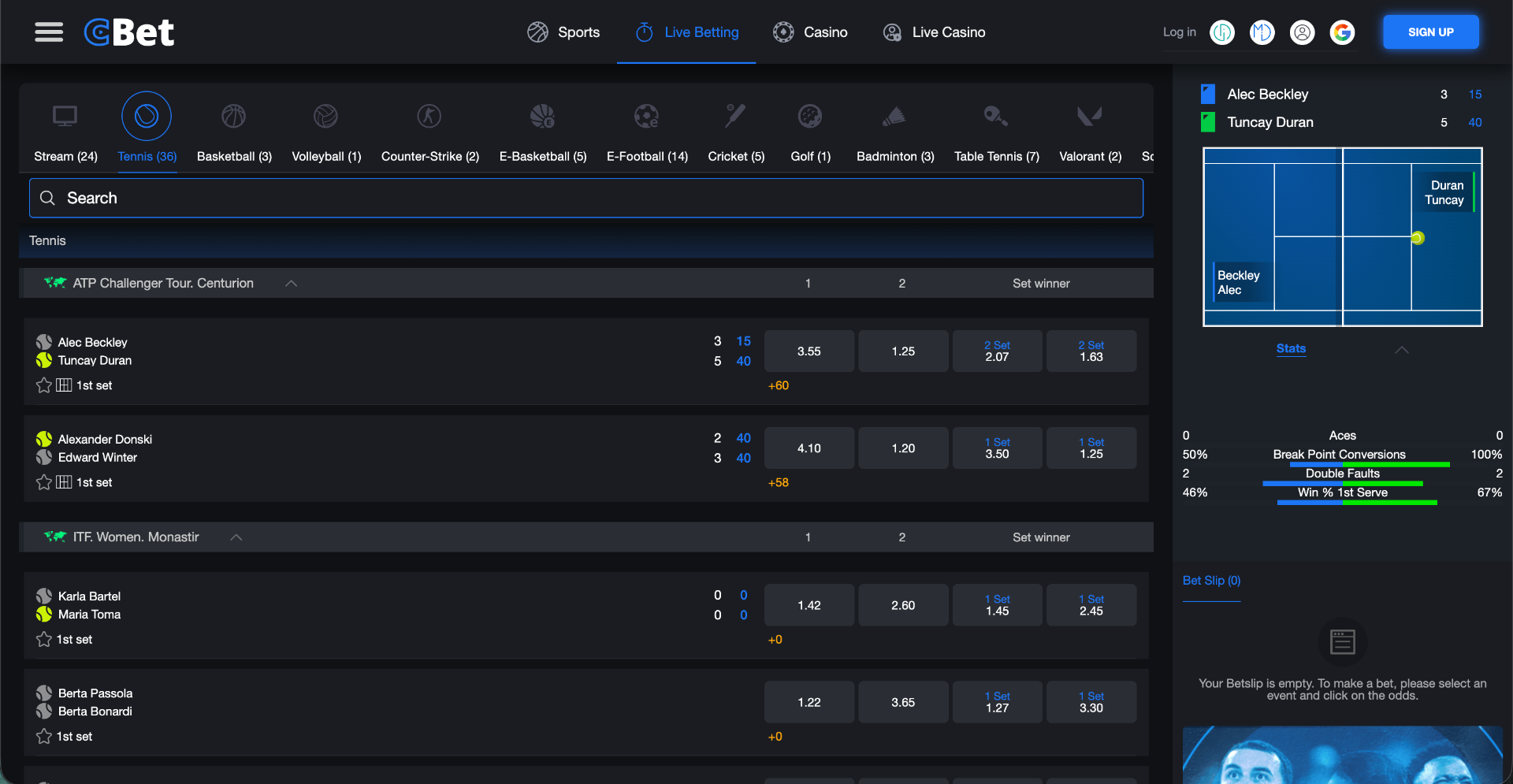Bet on Edward Winter at odds 1.20
The width and height of the screenshot is (1513, 784).
click(x=903, y=448)
